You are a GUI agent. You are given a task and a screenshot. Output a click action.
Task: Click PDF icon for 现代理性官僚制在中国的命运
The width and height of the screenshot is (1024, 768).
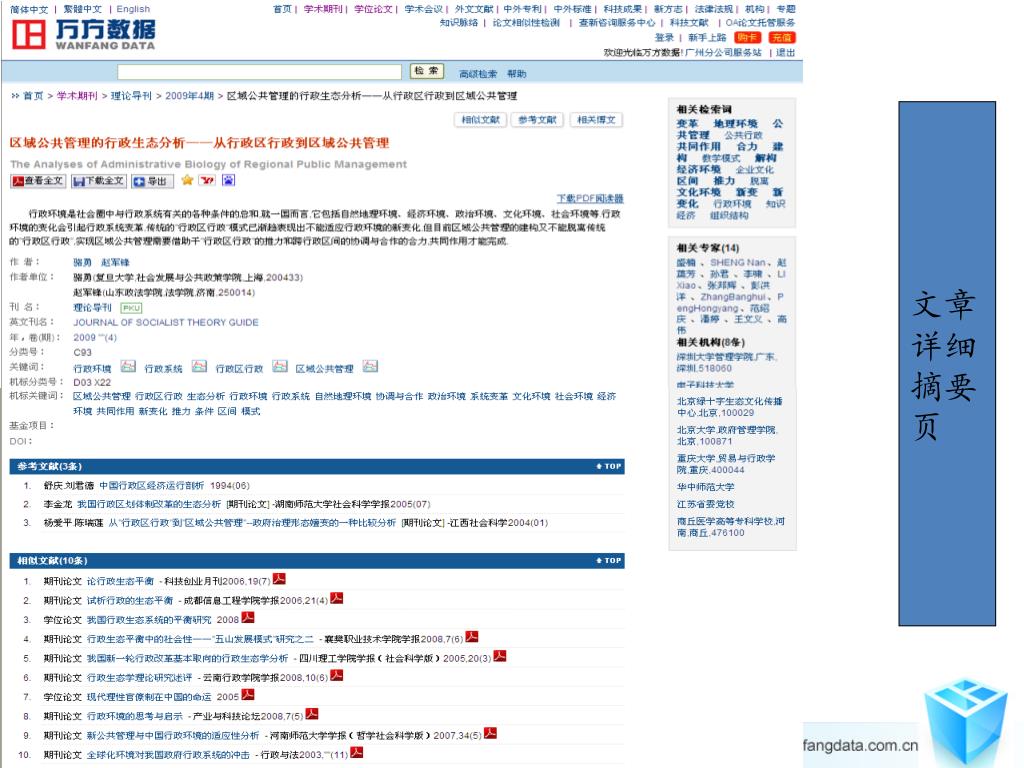[x=248, y=694]
